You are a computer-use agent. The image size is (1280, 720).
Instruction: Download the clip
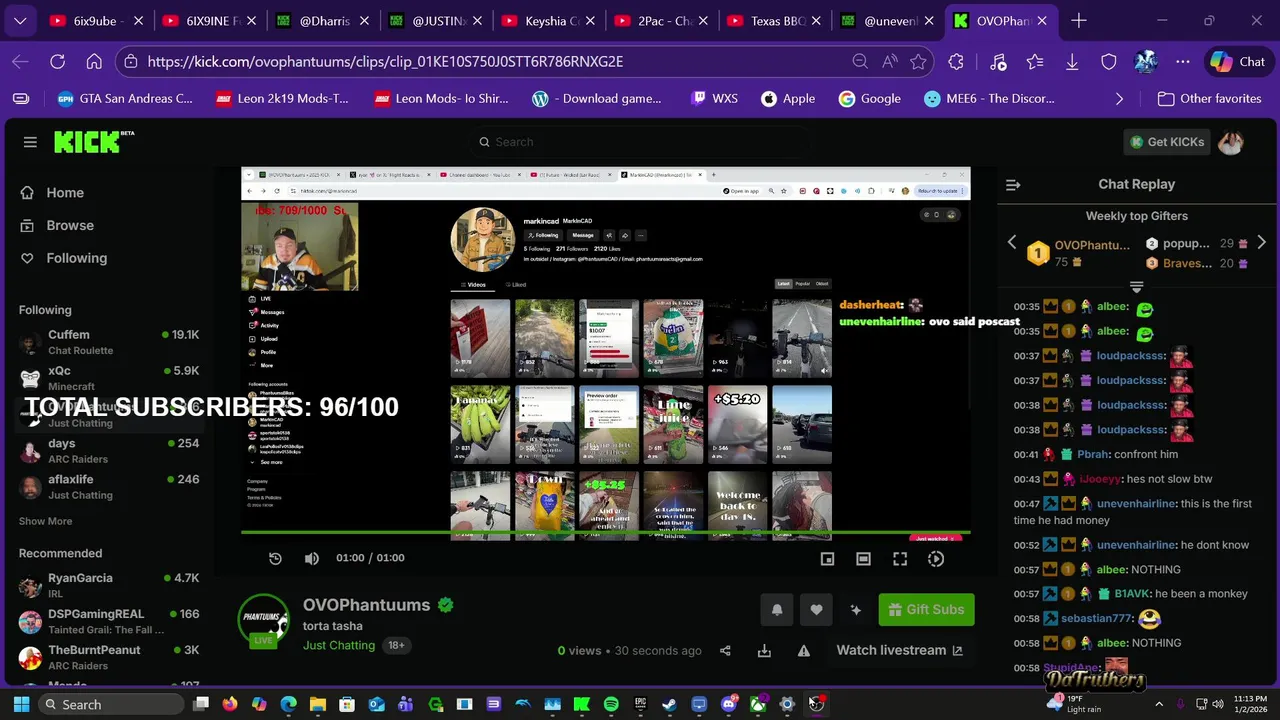pyautogui.click(x=764, y=651)
